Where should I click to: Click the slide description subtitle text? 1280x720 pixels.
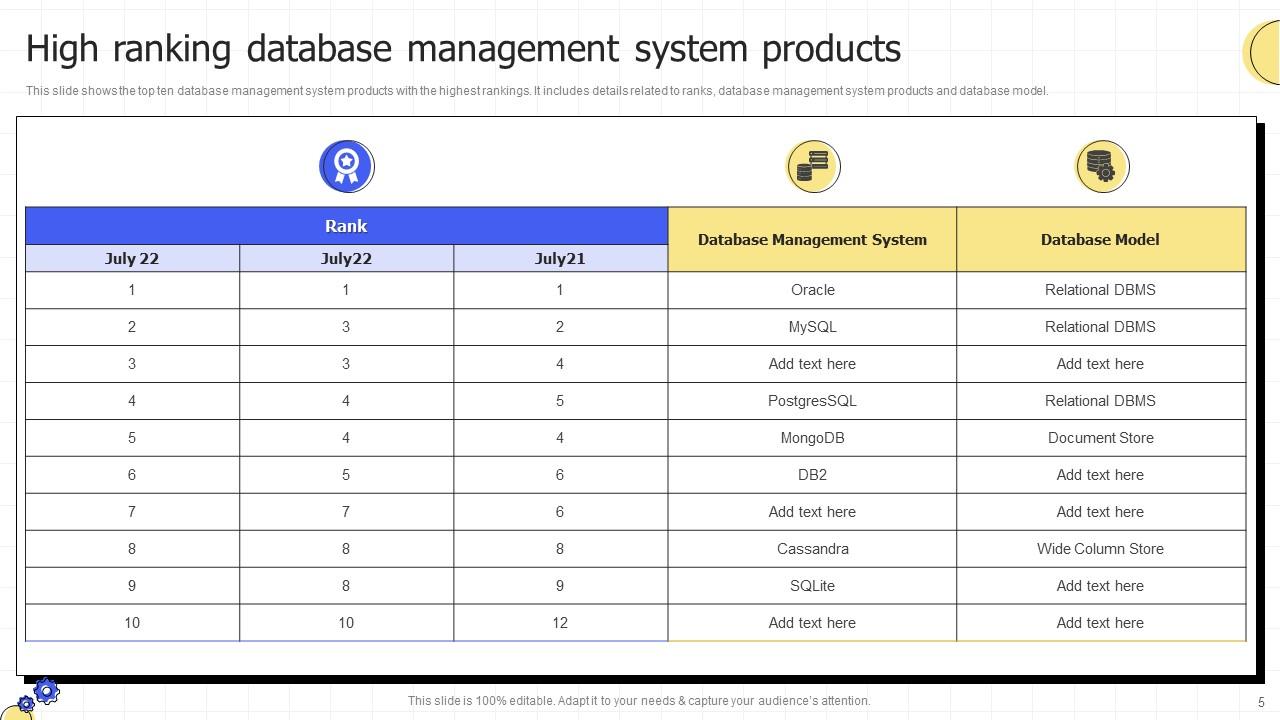[x=537, y=91]
